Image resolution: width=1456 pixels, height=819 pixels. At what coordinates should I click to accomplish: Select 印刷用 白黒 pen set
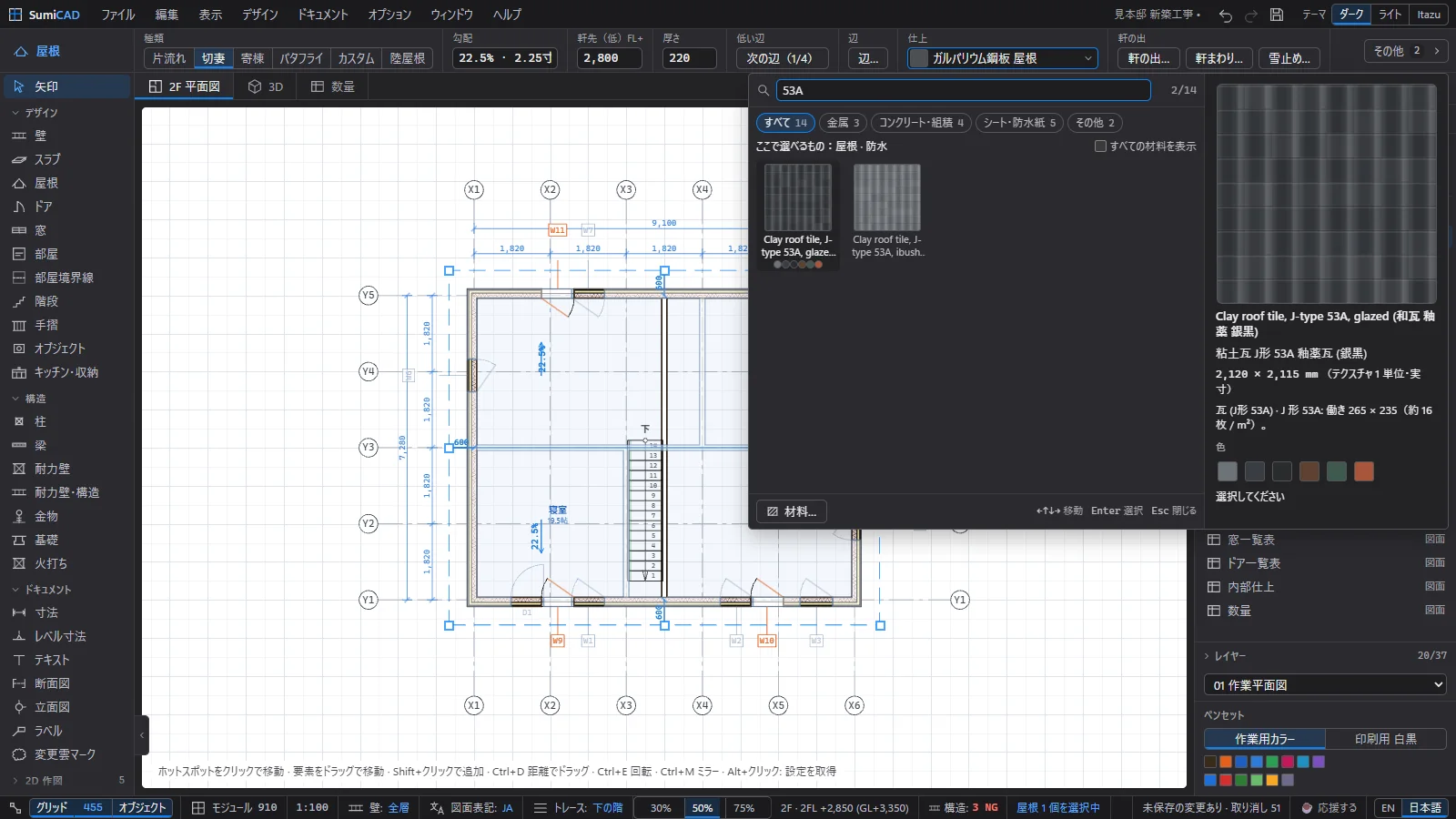click(x=1385, y=739)
